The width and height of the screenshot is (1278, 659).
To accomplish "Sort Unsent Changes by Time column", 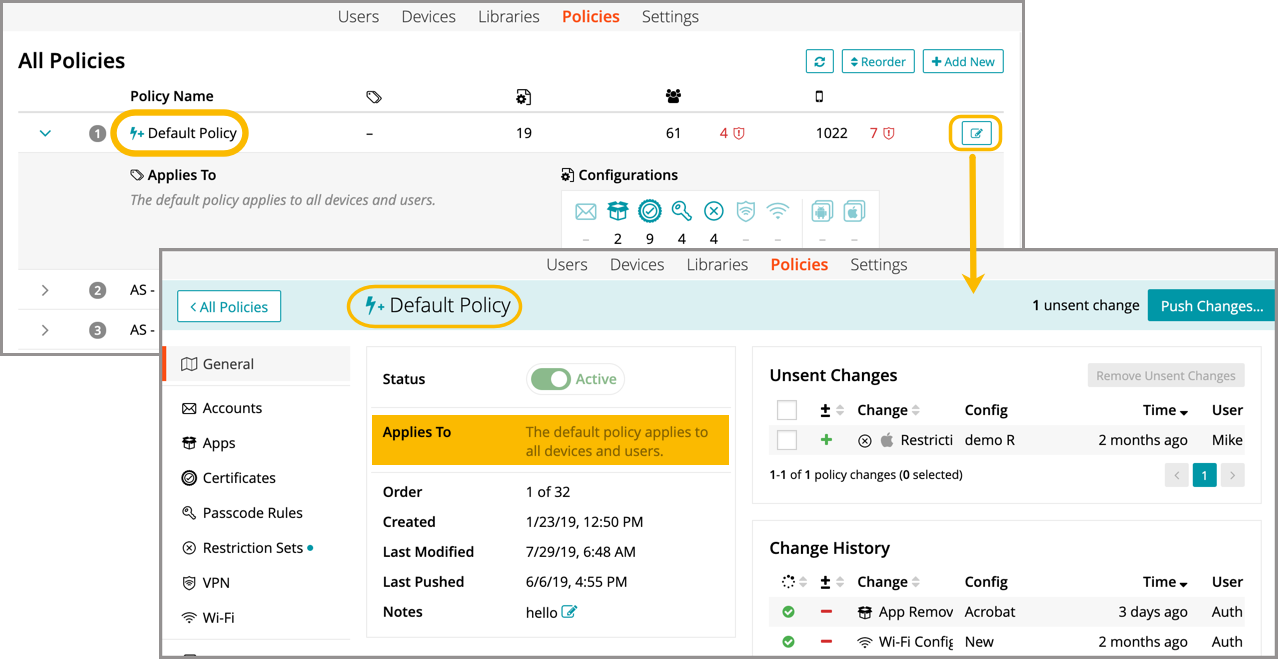I will tap(1165, 410).
